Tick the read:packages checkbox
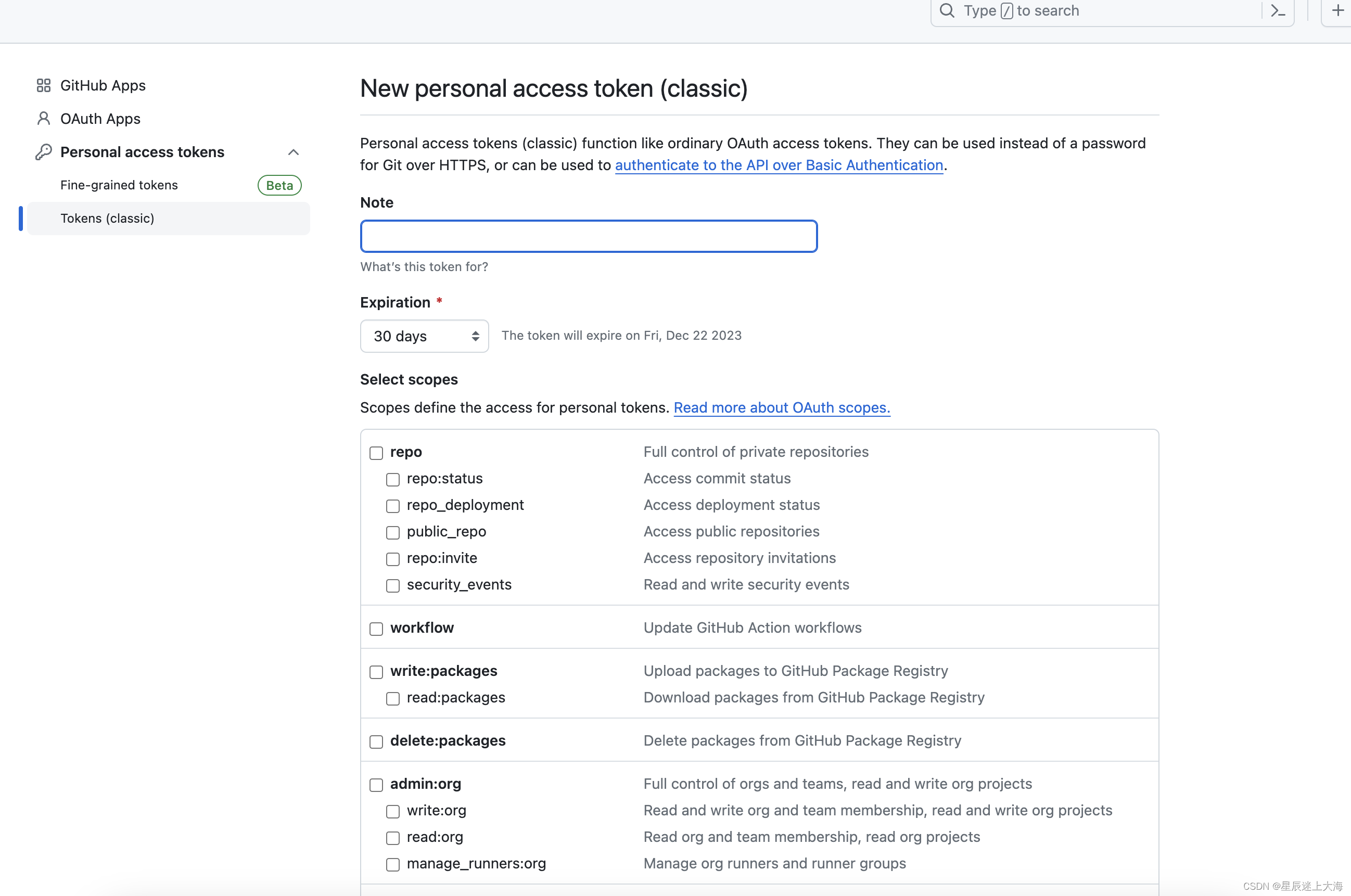Screen dimensions: 1351x896 pos(392,699)
